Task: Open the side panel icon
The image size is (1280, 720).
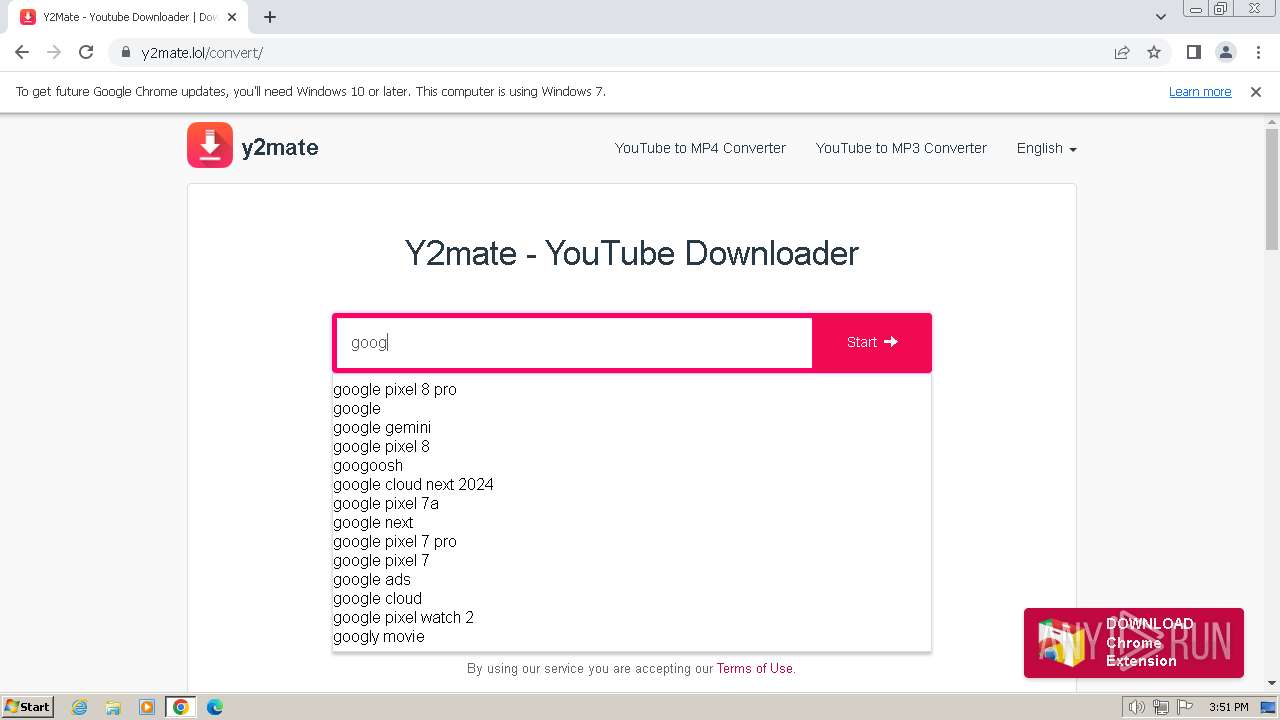Action: (1193, 52)
